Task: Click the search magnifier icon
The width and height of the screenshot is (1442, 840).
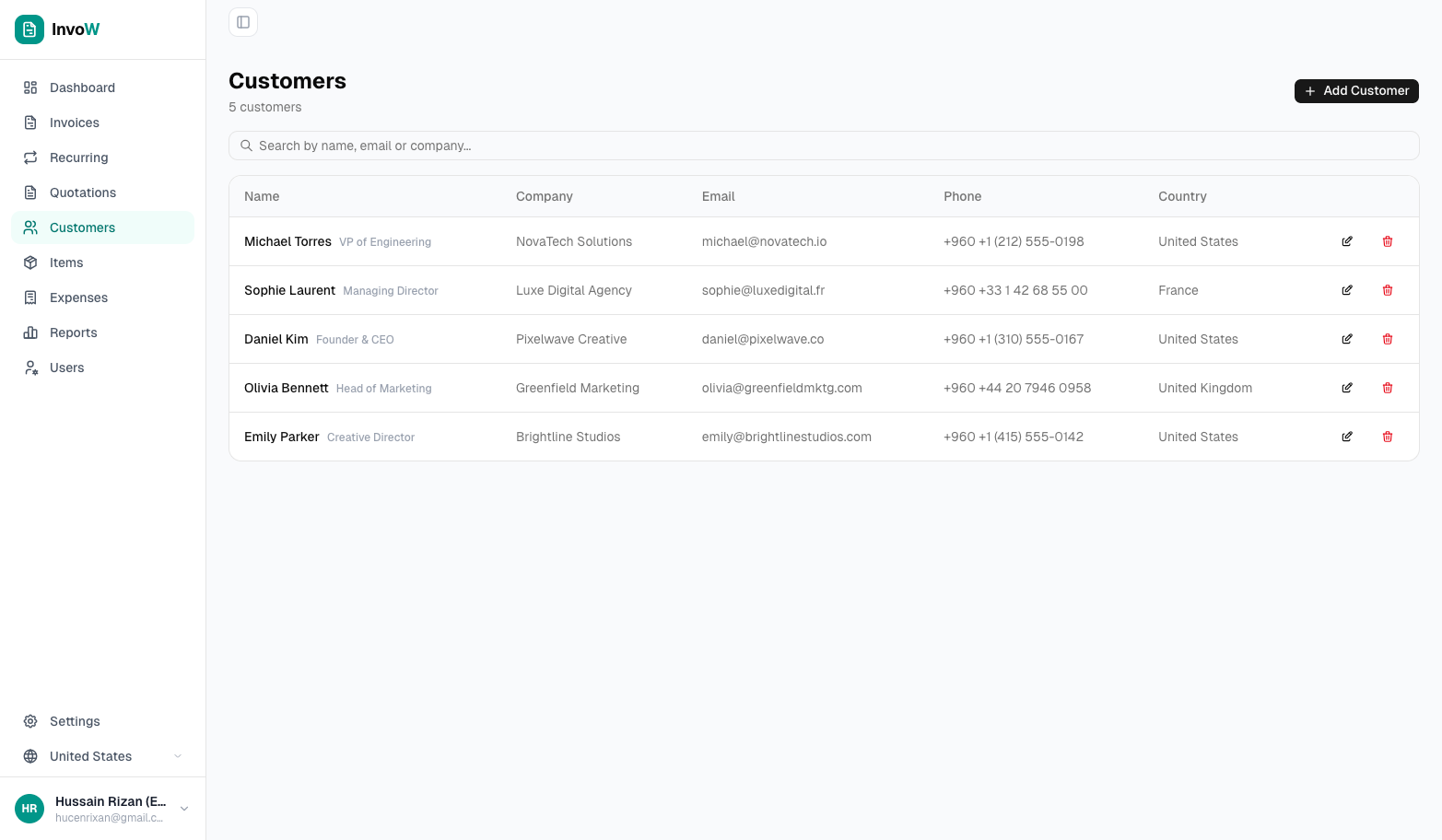Action: pos(246,146)
